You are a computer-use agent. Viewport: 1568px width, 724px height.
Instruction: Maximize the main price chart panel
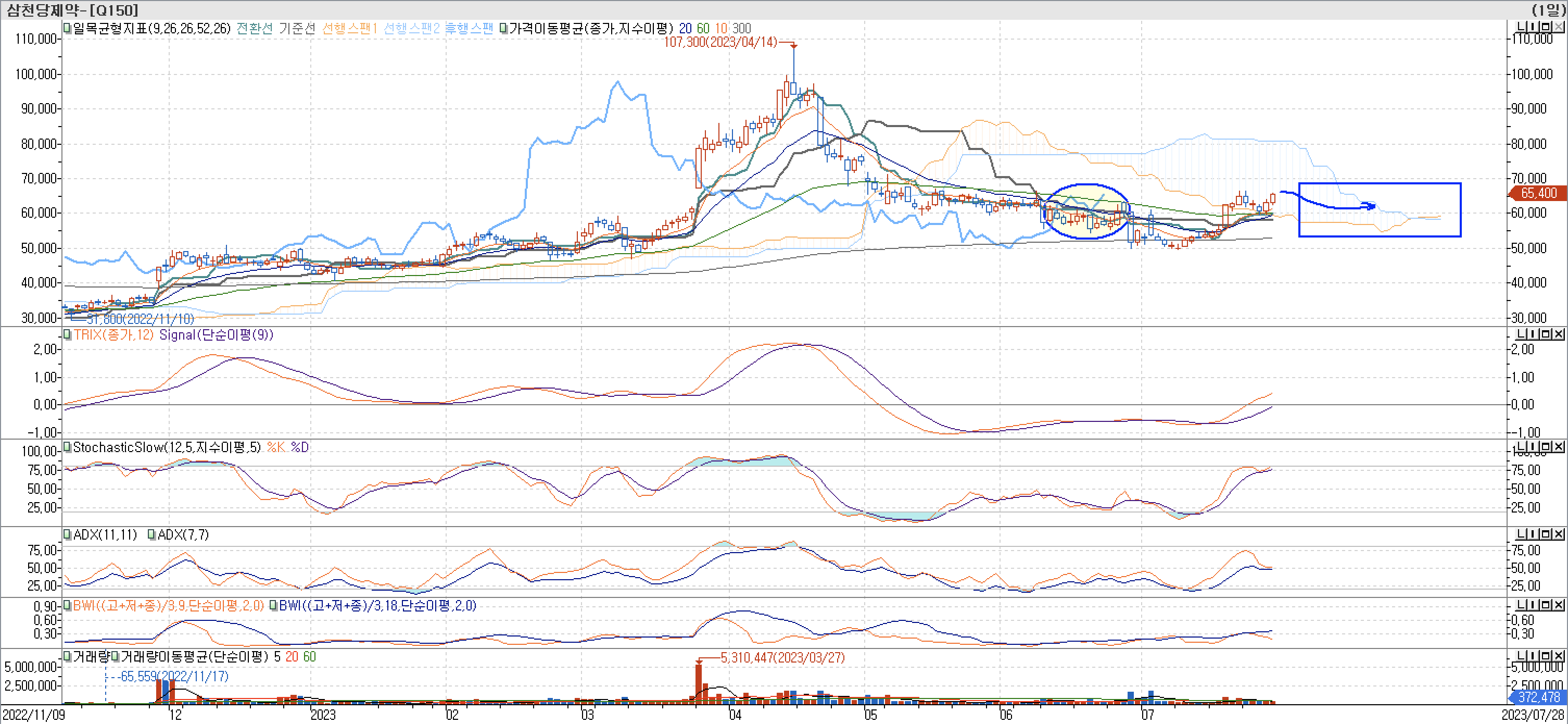tap(1546, 28)
